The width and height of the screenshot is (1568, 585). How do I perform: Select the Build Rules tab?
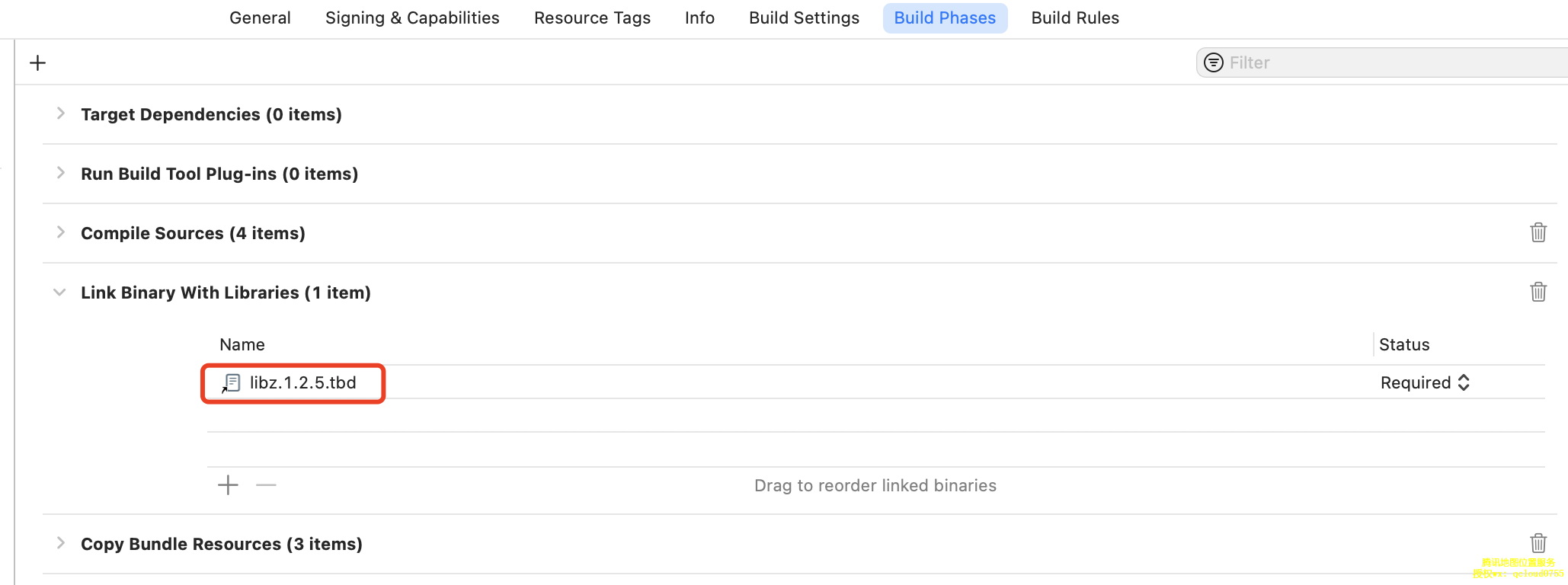[1074, 18]
